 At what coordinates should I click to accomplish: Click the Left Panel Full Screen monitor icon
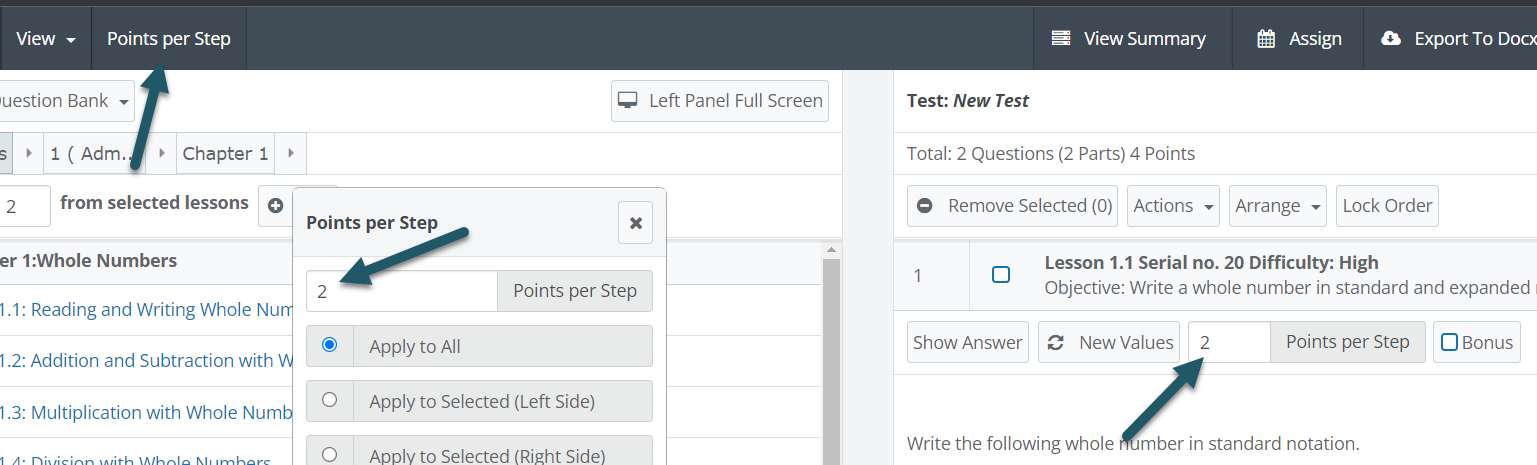tap(628, 101)
